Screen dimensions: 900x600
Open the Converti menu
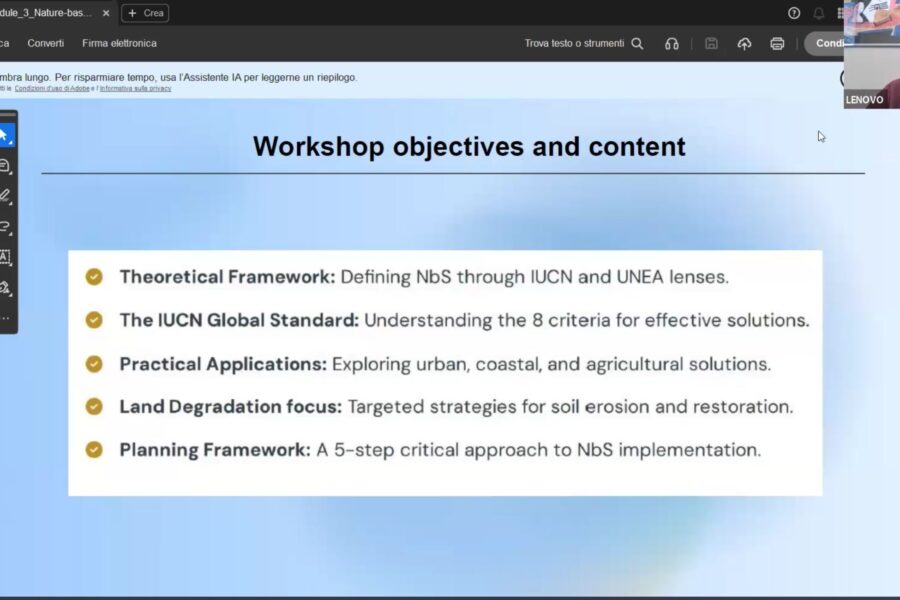[x=46, y=44]
